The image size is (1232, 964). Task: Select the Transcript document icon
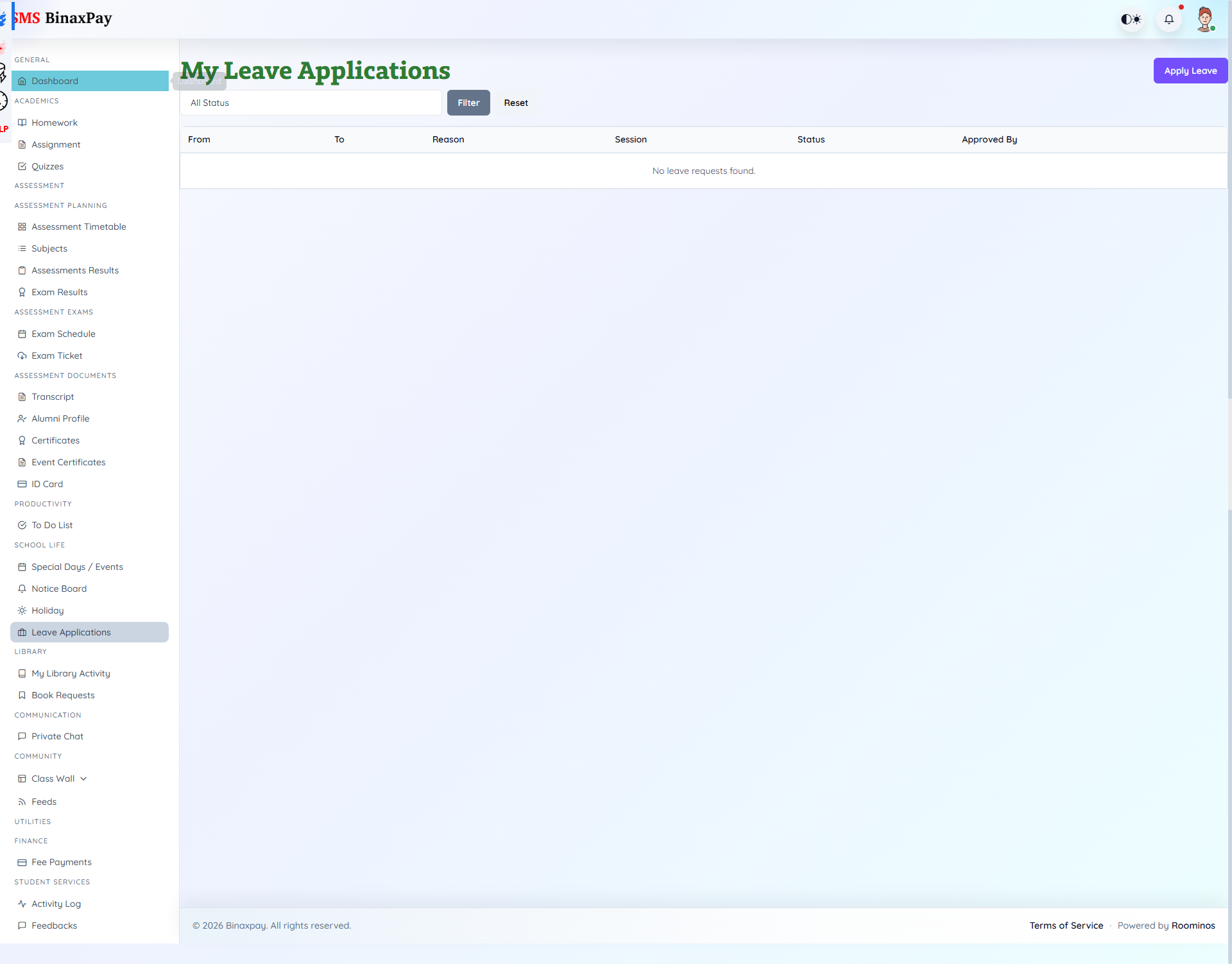pyautogui.click(x=22, y=396)
